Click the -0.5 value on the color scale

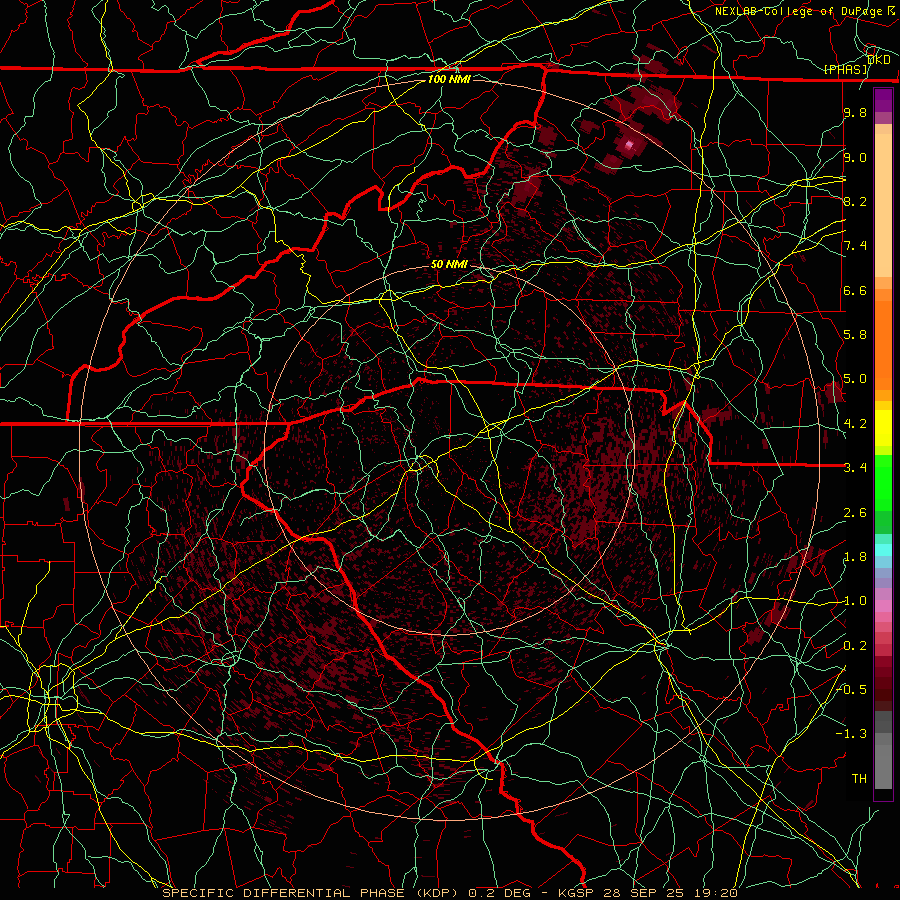coord(852,690)
